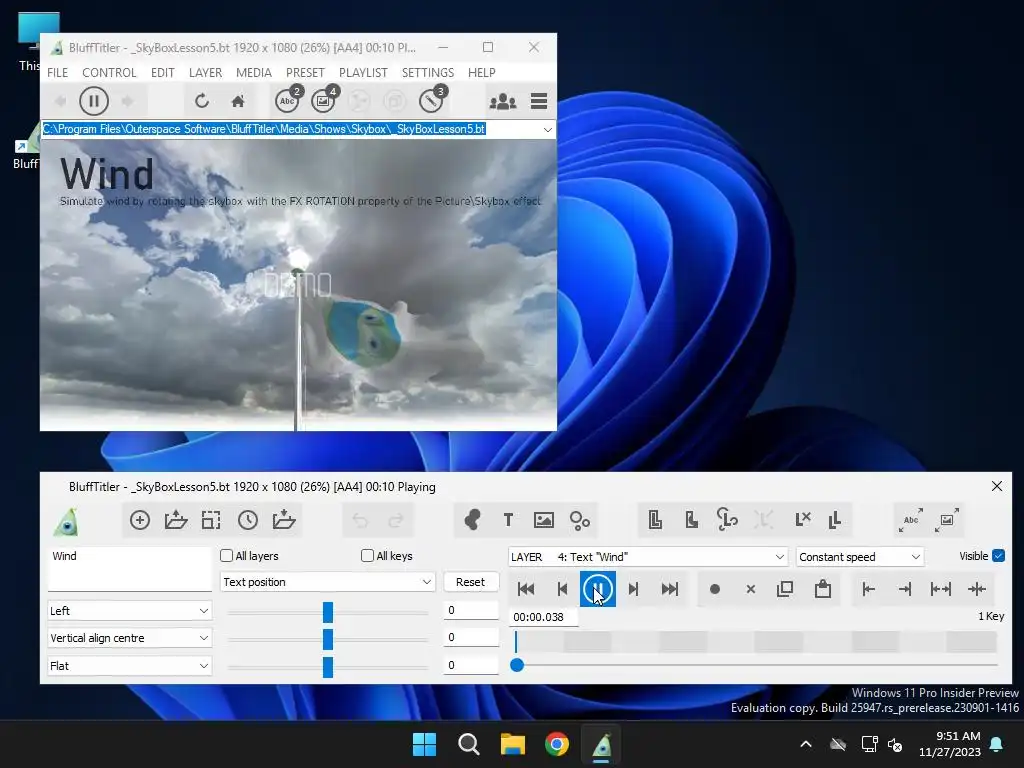Jump to first key with rewind button

click(x=526, y=589)
